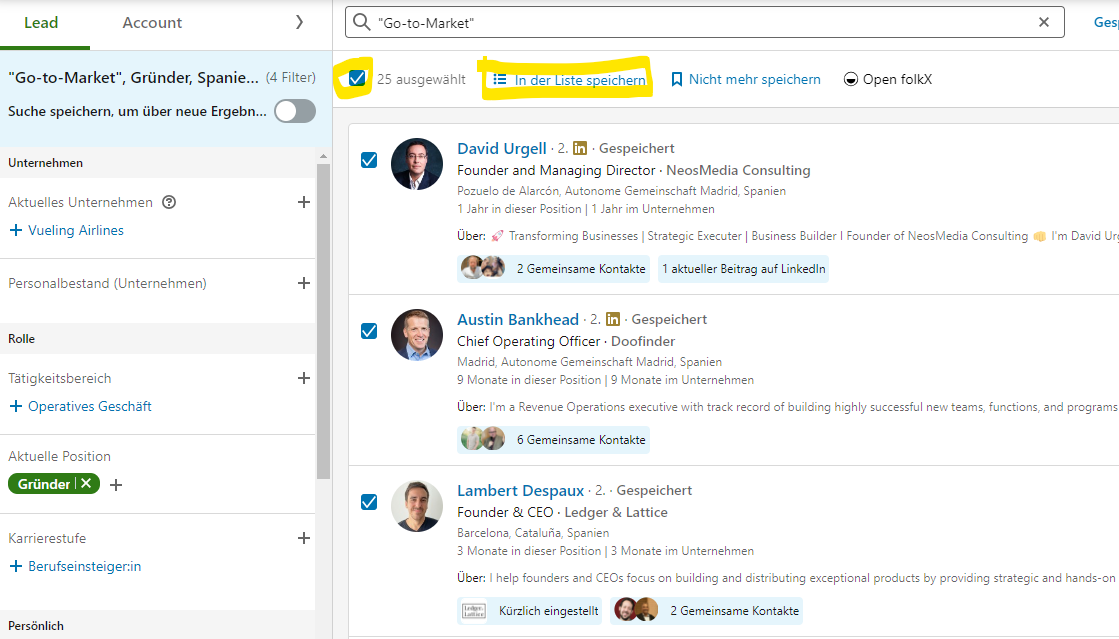Click Open folkX button
Screen dimensions: 1119x639
click(x=888, y=79)
